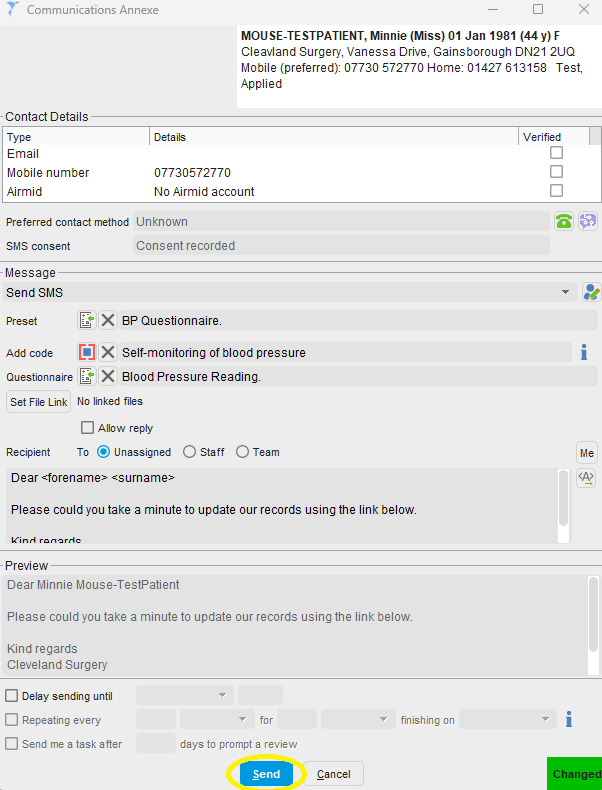Clear the BP Questionnaire preset
The image size is (602, 790).
tap(107, 320)
